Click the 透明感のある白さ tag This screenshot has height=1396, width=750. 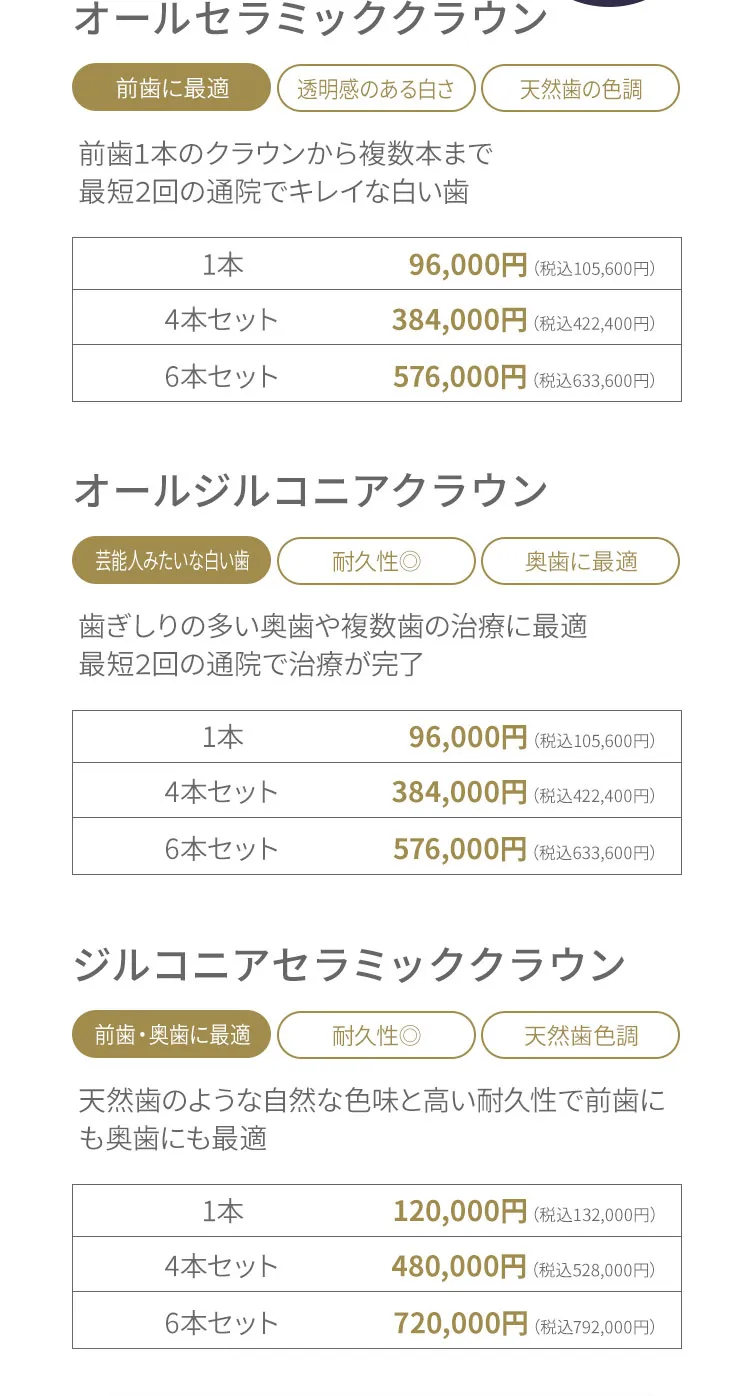point(376,88)
